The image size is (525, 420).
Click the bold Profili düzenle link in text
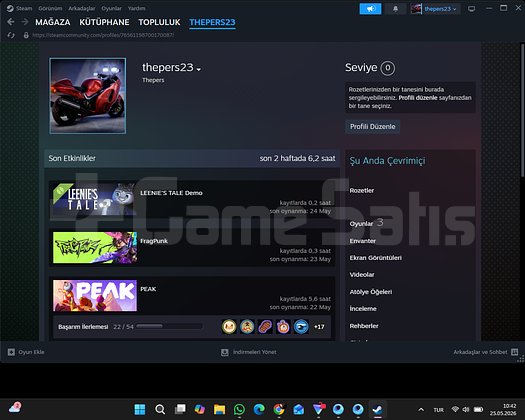418,98
